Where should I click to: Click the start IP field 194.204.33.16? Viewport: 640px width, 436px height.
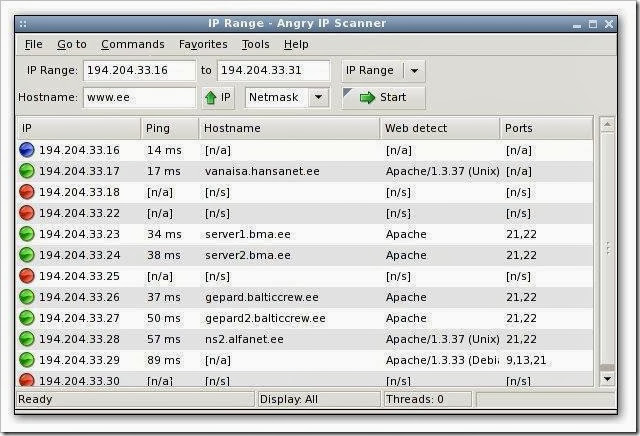click(140, 71)
